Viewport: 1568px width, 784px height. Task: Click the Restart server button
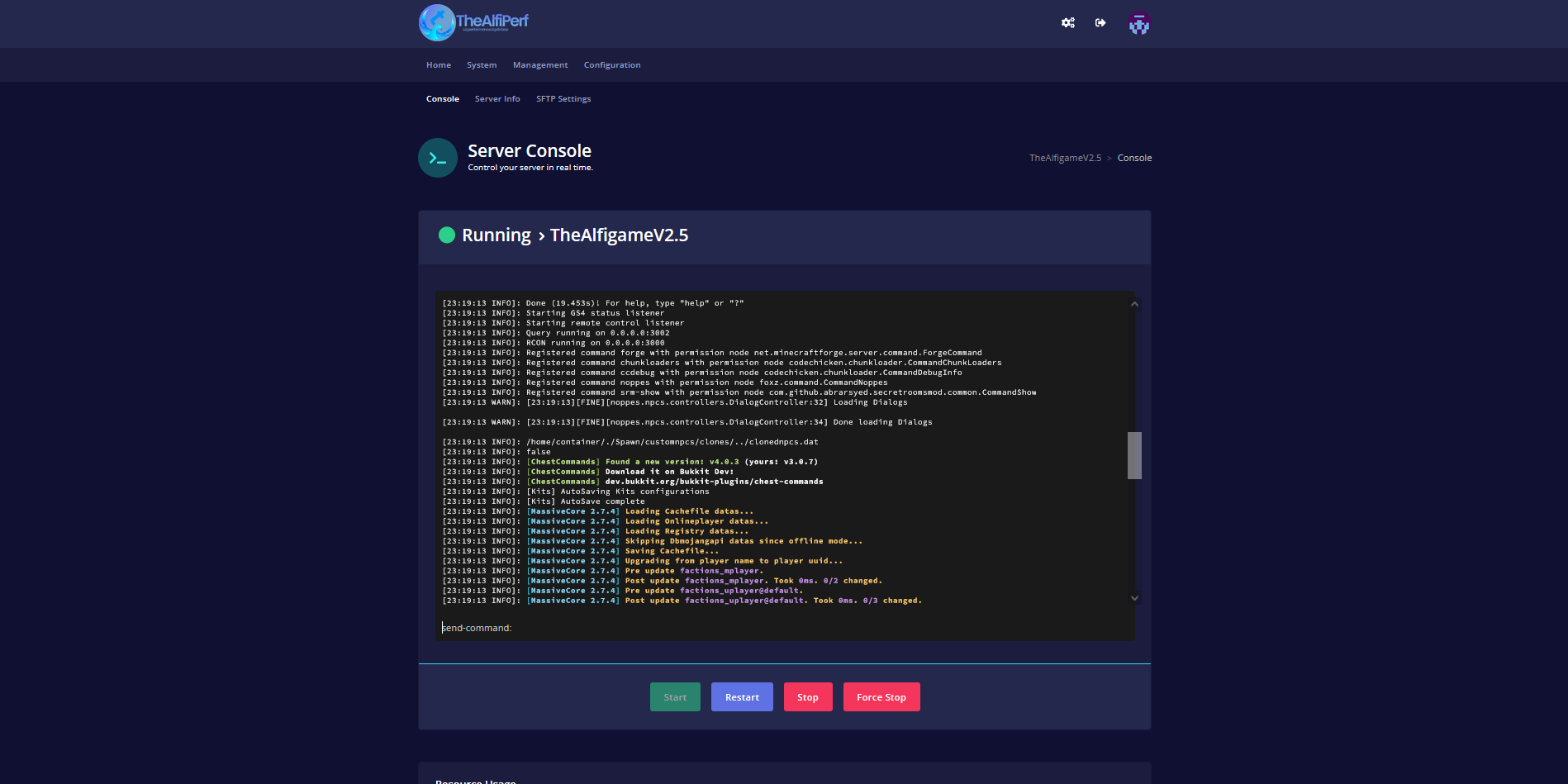coord(742,697)
